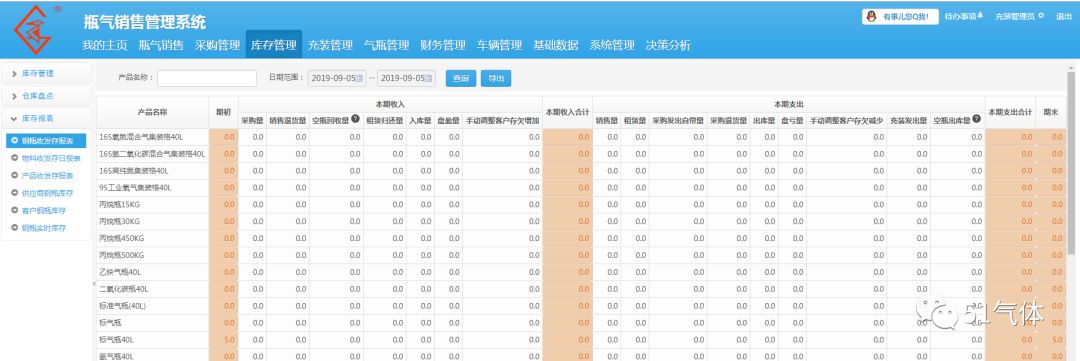The height and width of the screenshot is (361, 1080).
Task: Select row 9S工业氧气集装格40L
Action: [581, 188]
